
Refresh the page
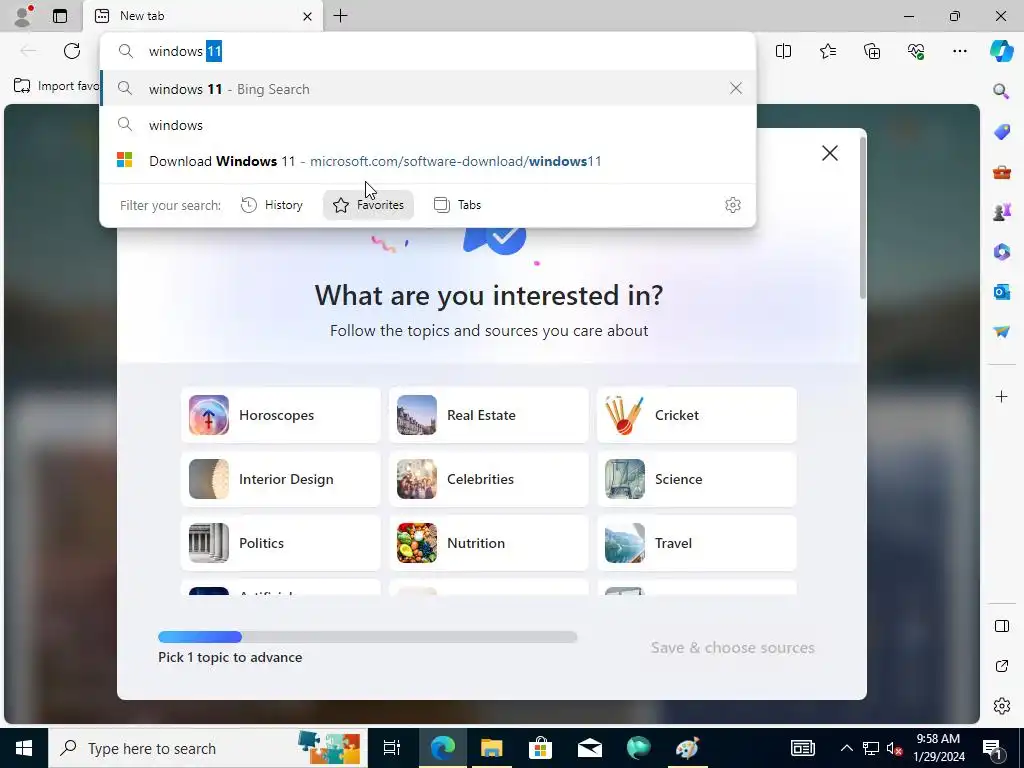point(72,51)
